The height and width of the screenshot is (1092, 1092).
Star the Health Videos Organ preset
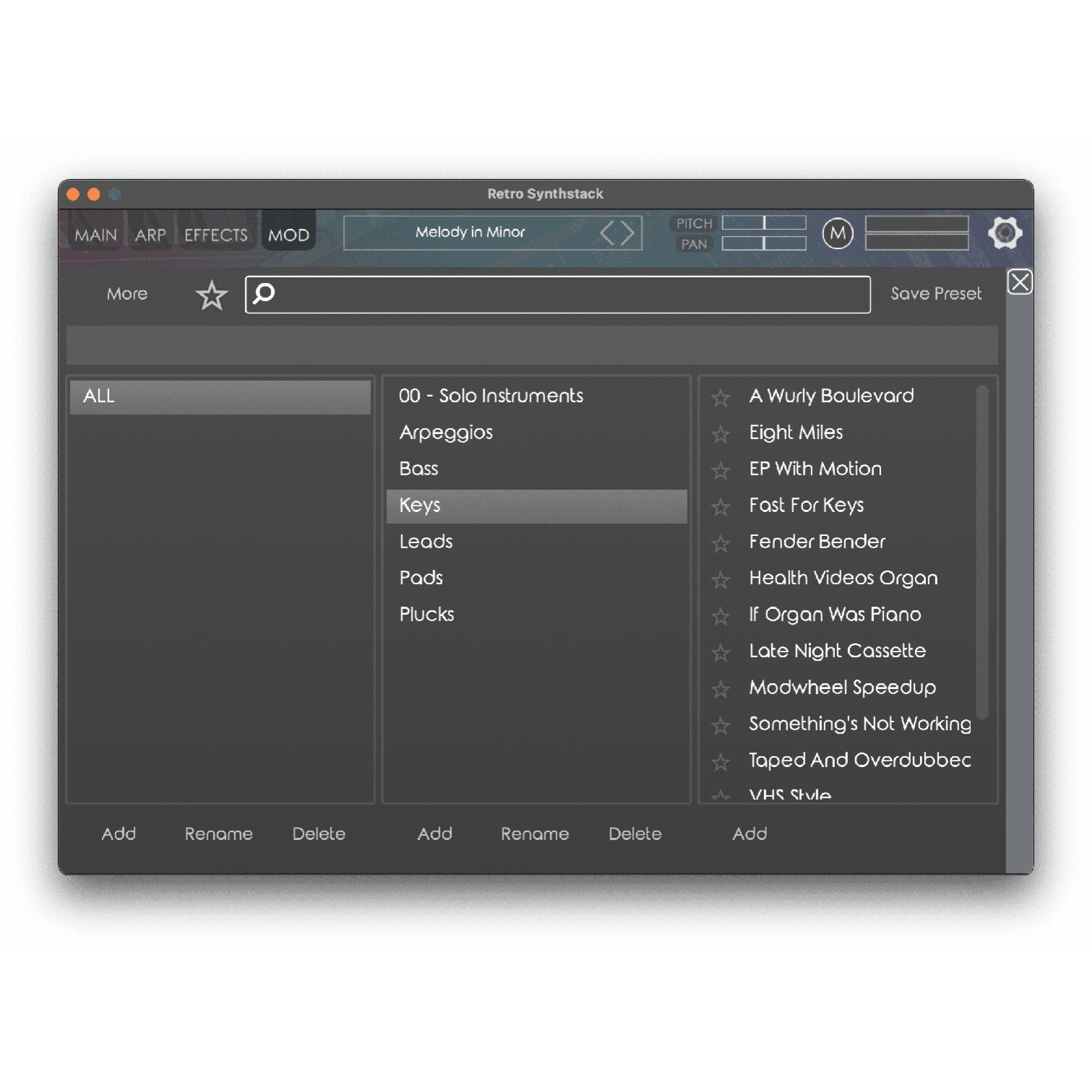click(x=720, y=579)
